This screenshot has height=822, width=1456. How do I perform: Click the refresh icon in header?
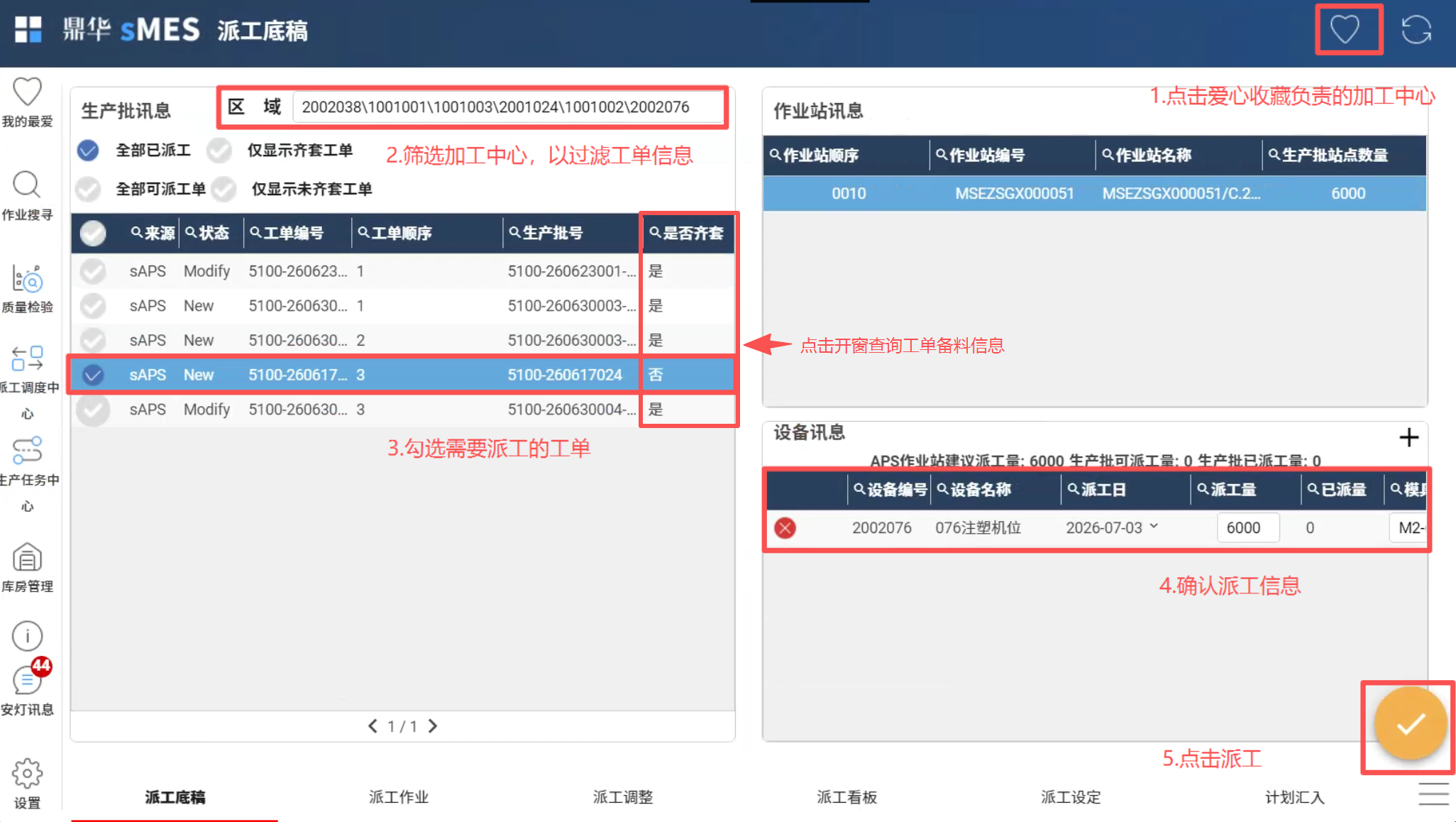pyautogui.click(x=1416, y=30)
